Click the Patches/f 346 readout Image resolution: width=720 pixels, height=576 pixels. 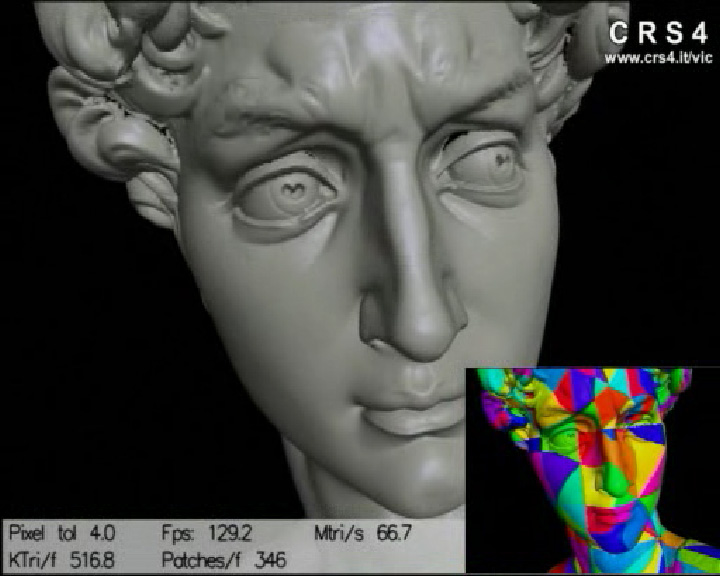[224, 560]
